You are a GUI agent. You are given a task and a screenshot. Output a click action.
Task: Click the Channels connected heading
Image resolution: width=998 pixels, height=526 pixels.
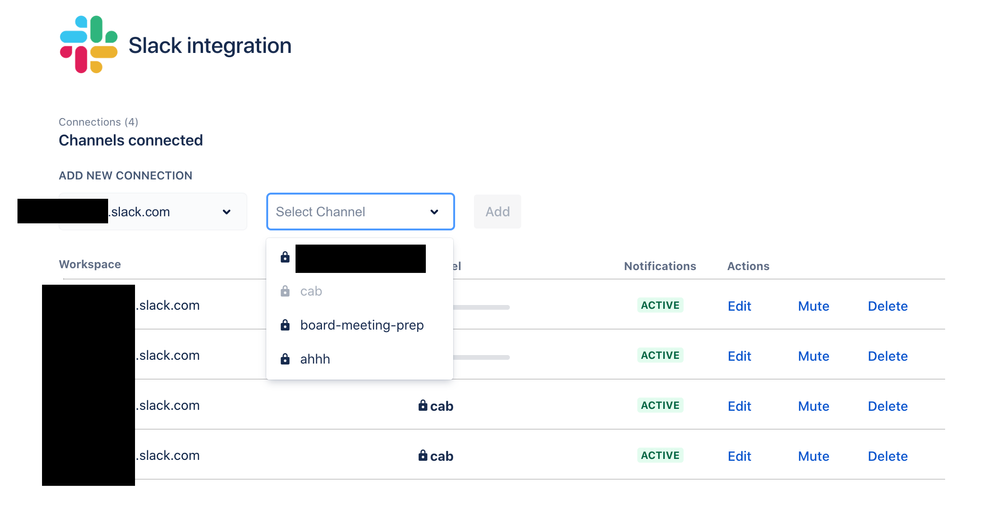point(130,140)
